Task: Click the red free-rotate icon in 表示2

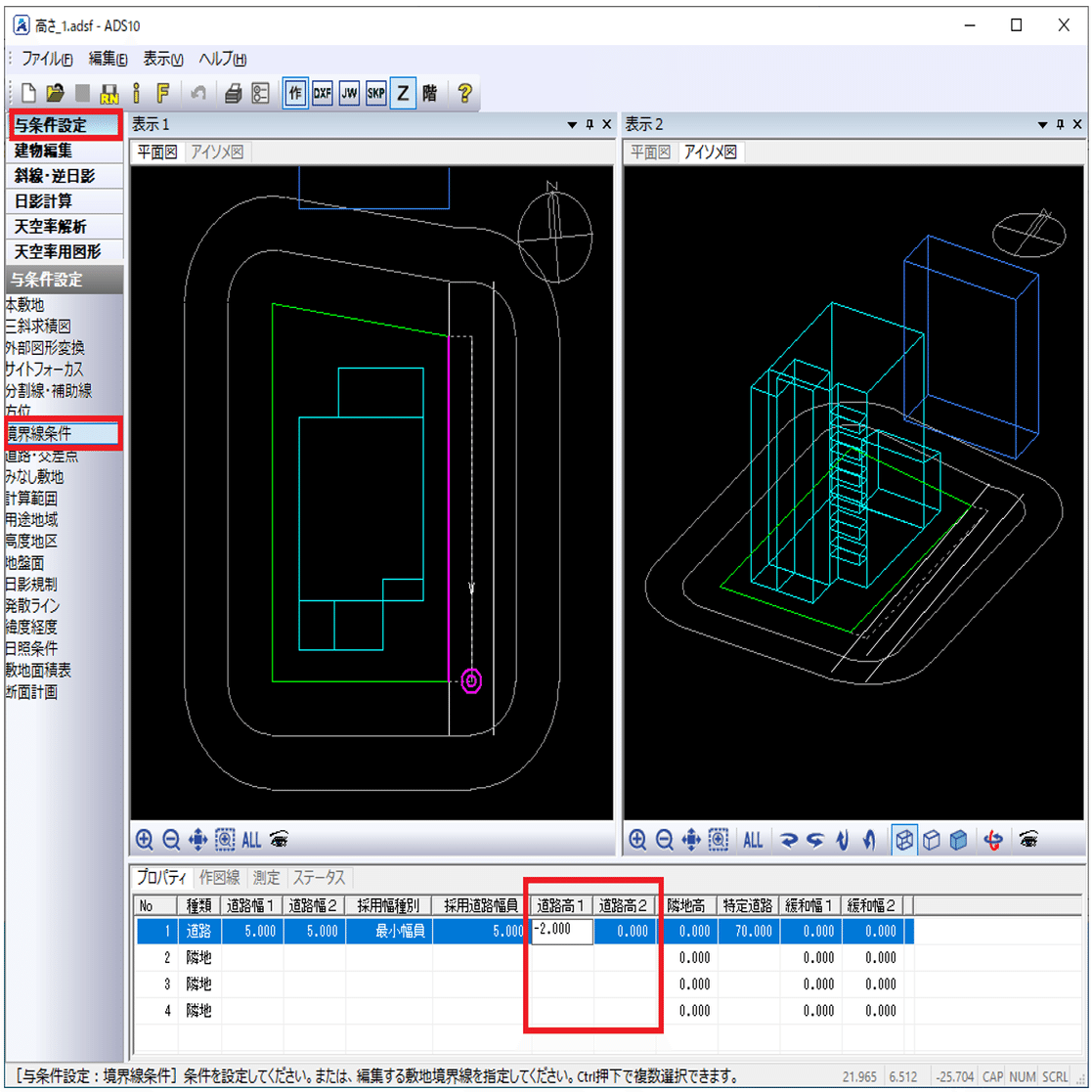Action: coord(994,840)
